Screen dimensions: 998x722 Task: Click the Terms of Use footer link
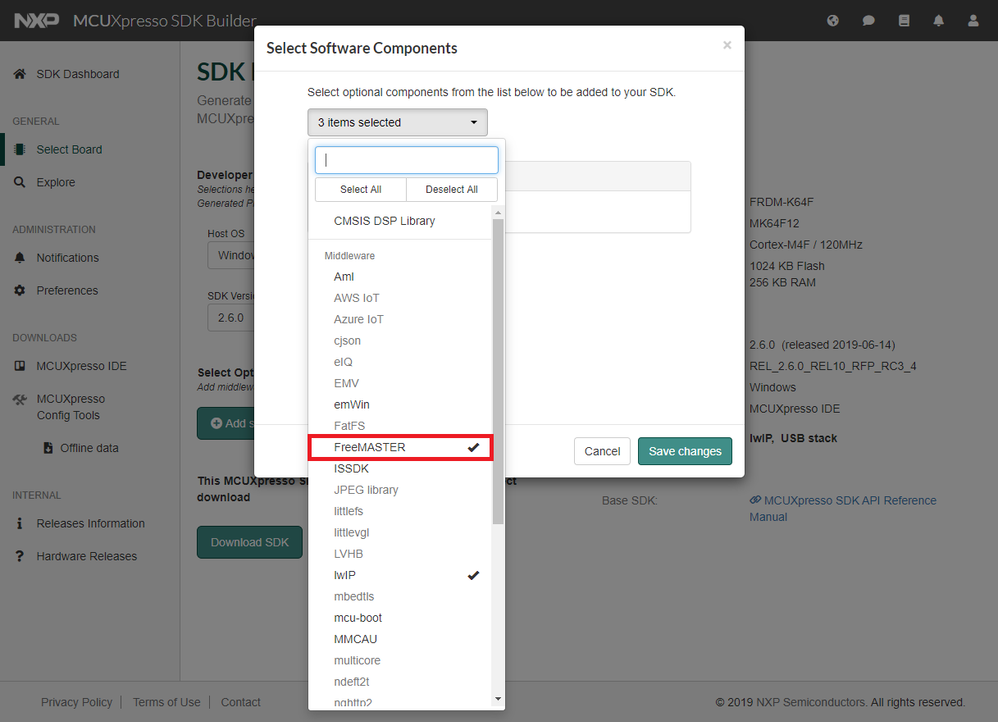167,702
